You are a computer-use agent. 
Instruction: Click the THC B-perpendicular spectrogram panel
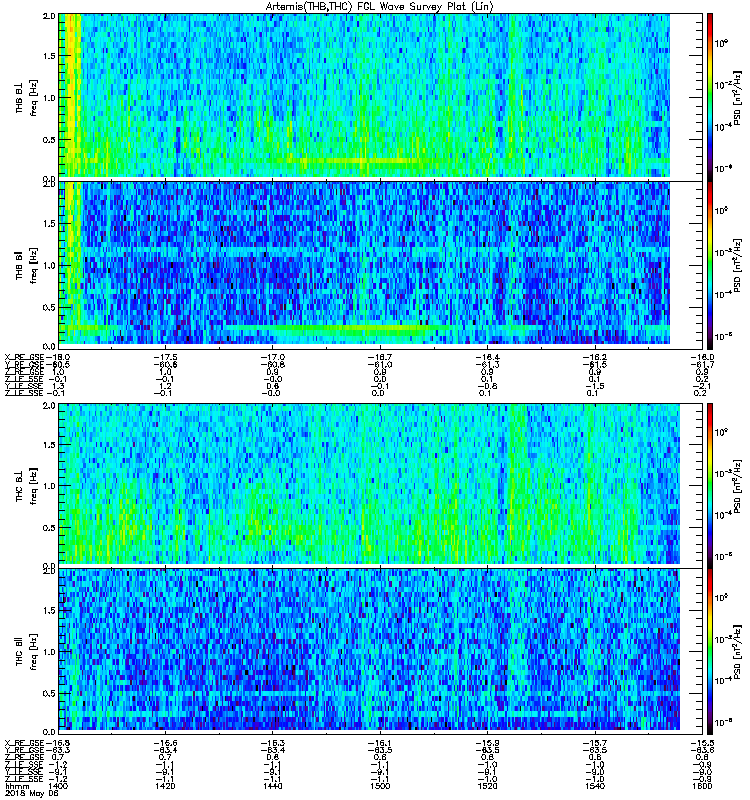coord(380,484)
